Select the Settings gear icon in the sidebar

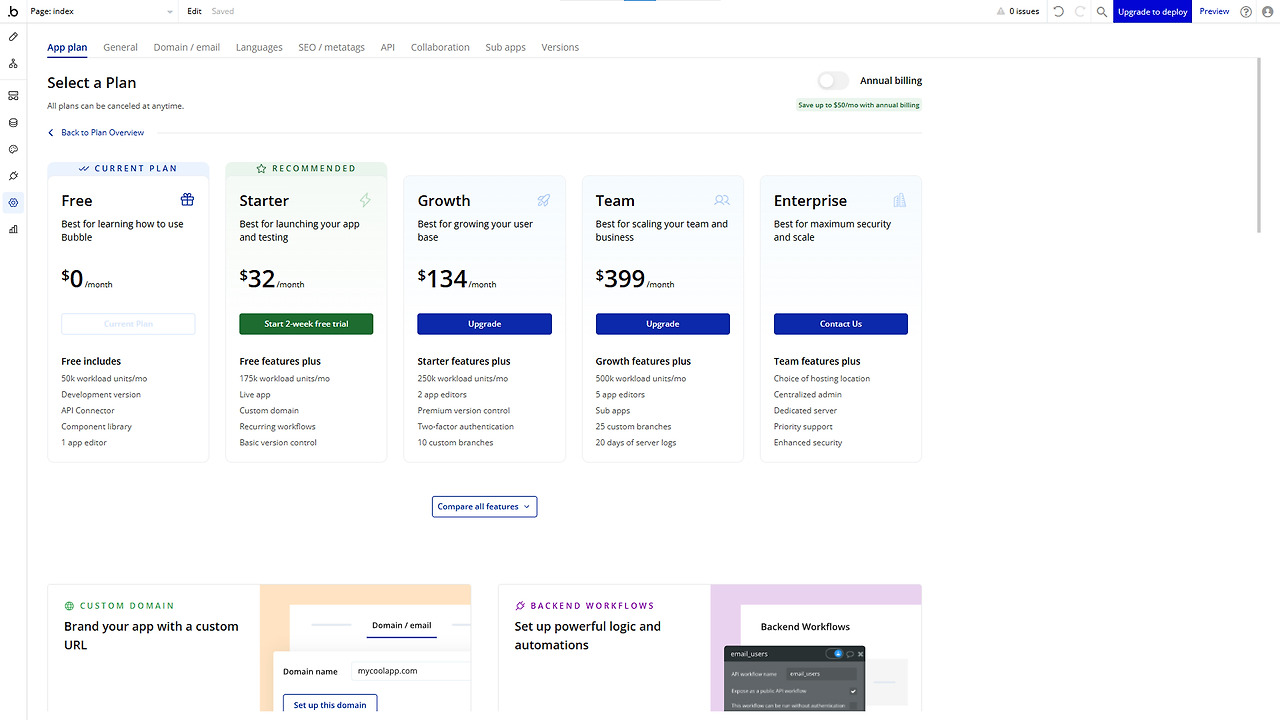(x=13, y=202)
